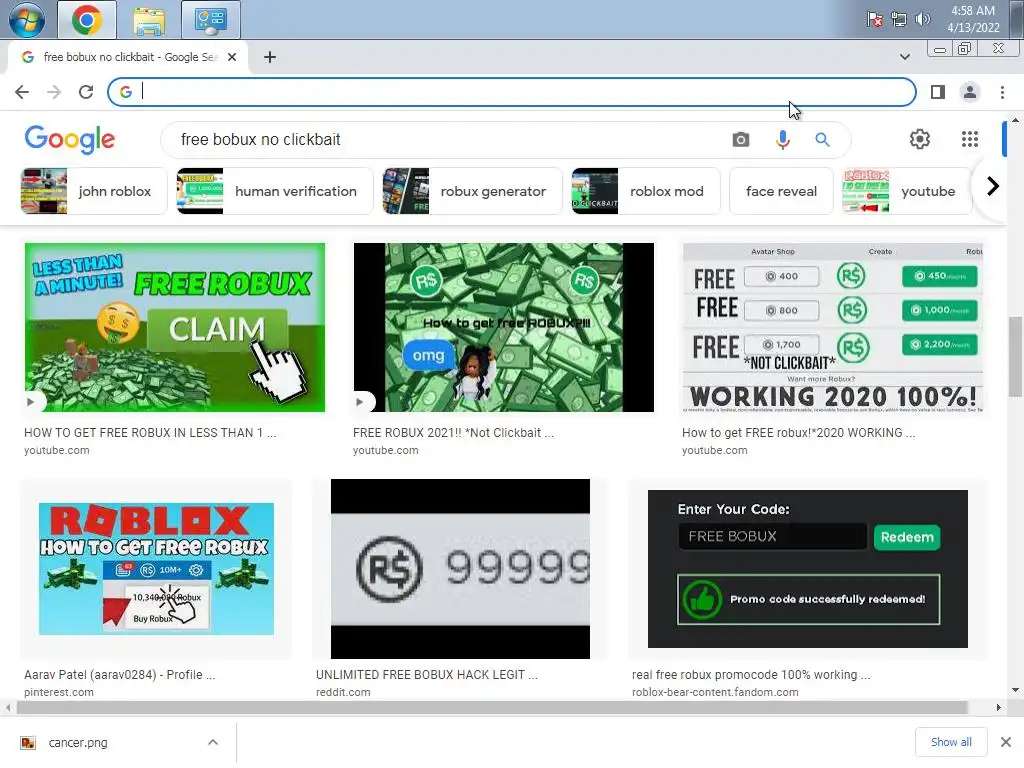The width and height of the screenshot is (1024, 768).
Task: Open Google quick settings gear
Action: 920,138
